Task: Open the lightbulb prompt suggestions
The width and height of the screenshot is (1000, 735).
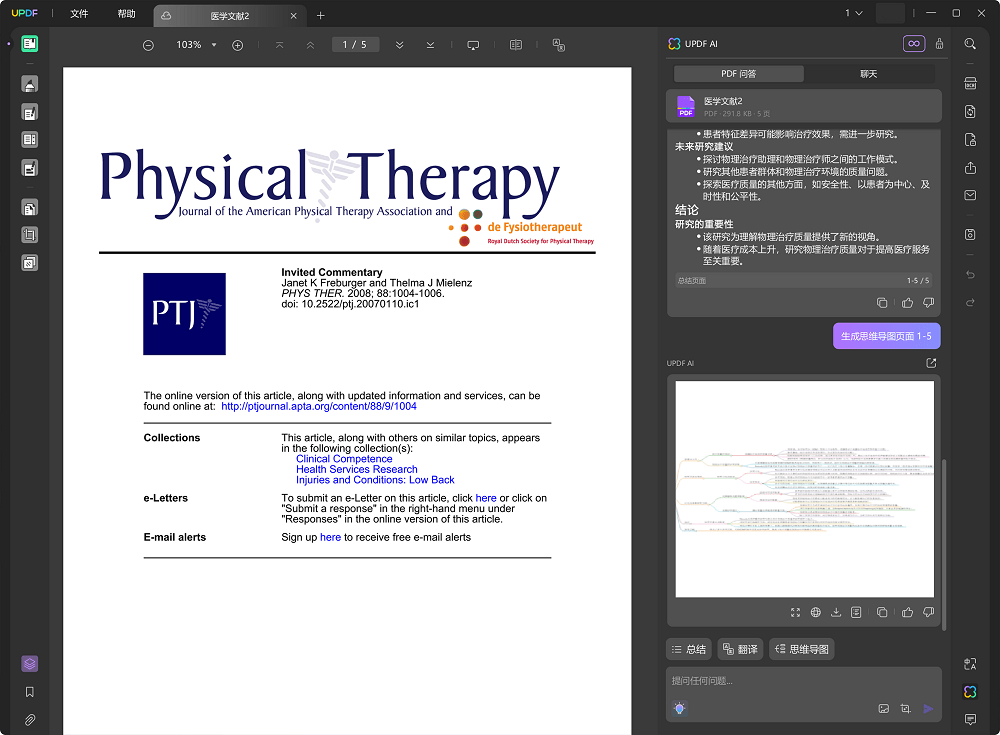Action: pos(680,708)
